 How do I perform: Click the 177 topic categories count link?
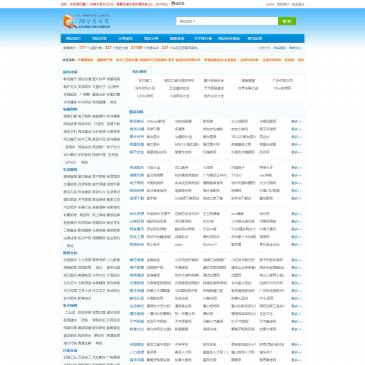tap(83, 48)
